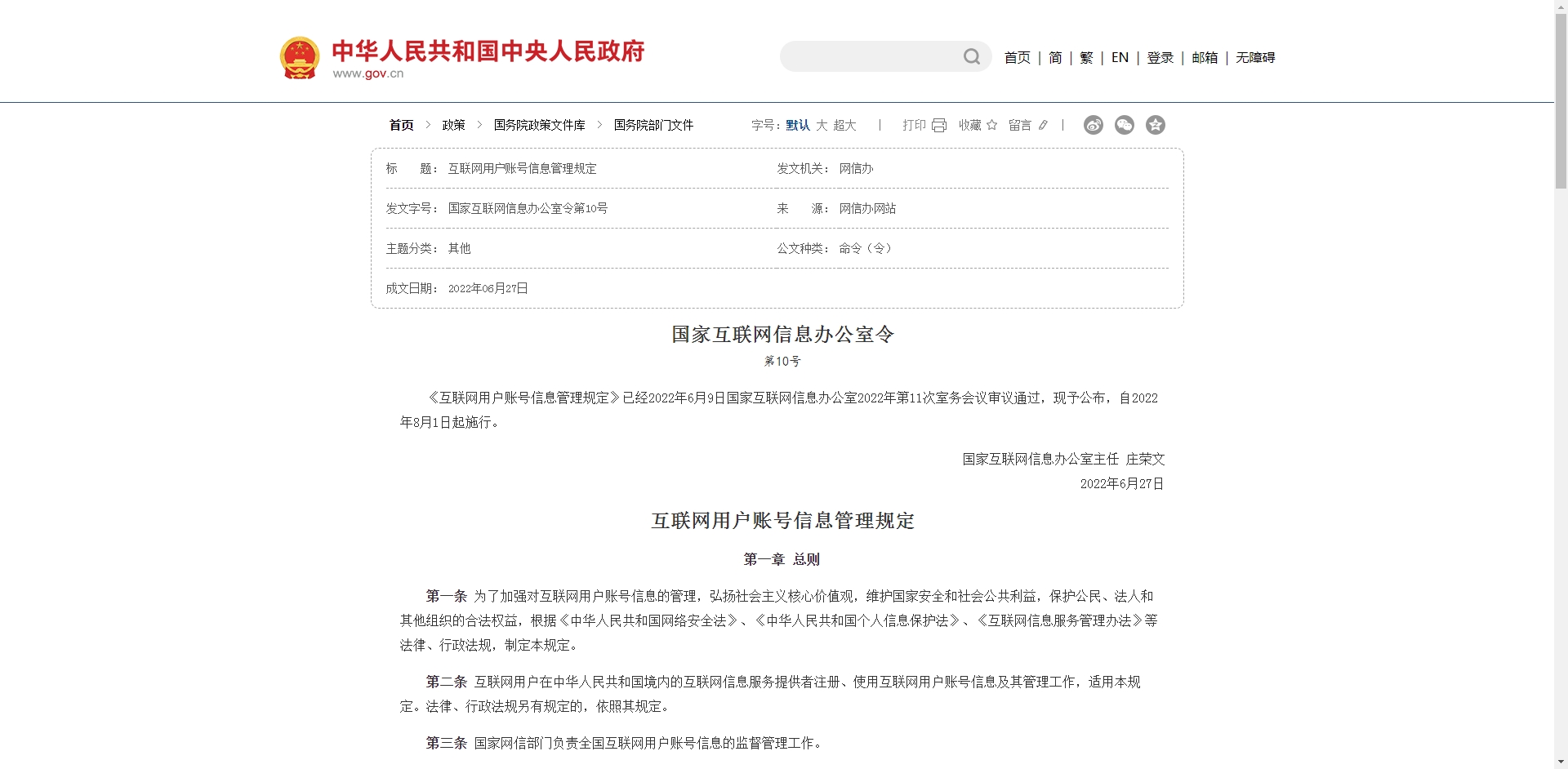Image resolution: width=1568 pixels, height=769 pixels.
Task: Open 无障碍 accessibility mode
Action: [x=1255, y=57]
